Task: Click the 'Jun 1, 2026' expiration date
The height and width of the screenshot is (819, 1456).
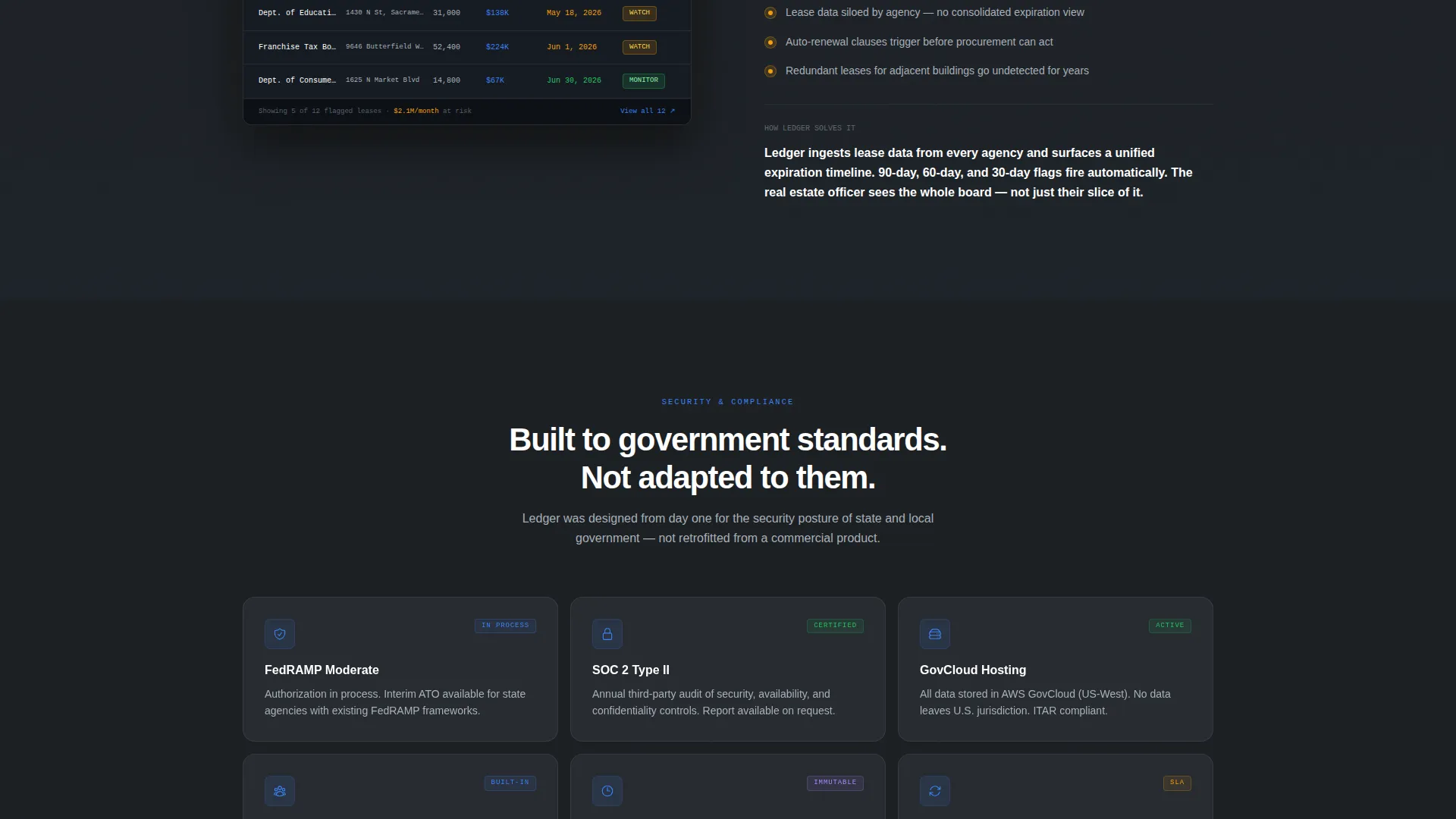Action: pyautogui.click(x=572, y=47)
